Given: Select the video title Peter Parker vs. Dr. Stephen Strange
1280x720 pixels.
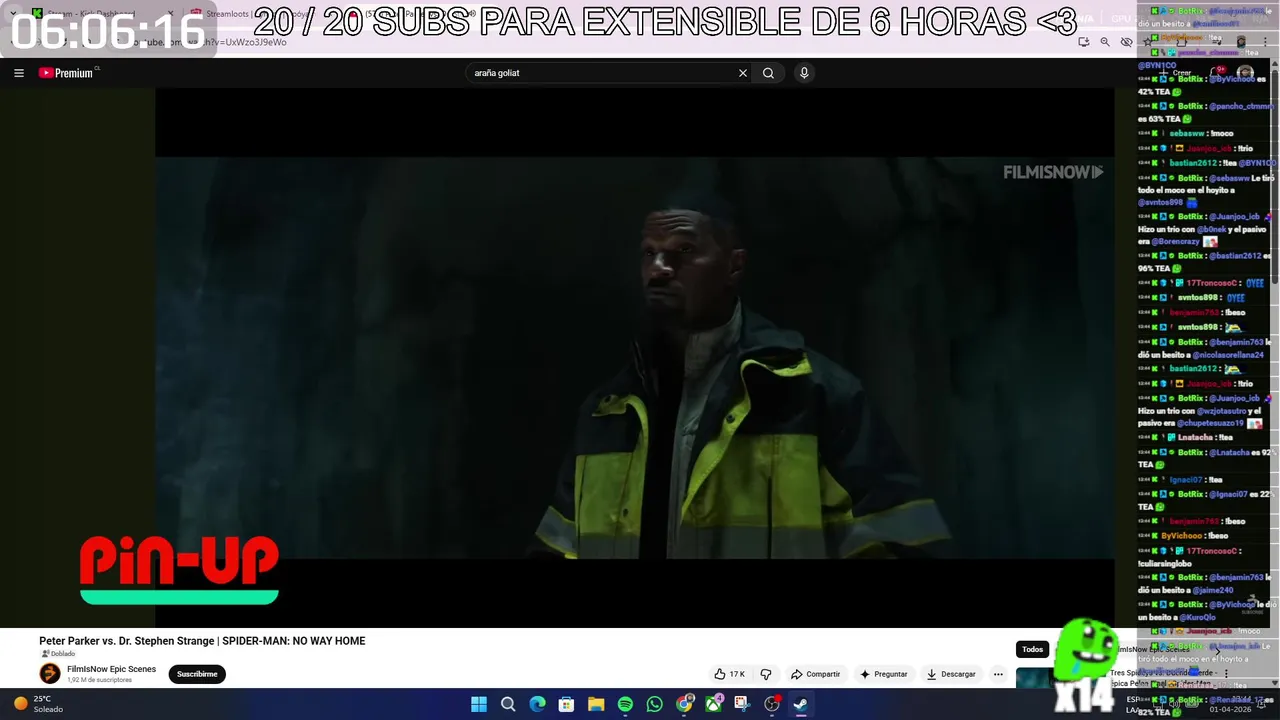Looking at the screenshot, I should [202, 641].
